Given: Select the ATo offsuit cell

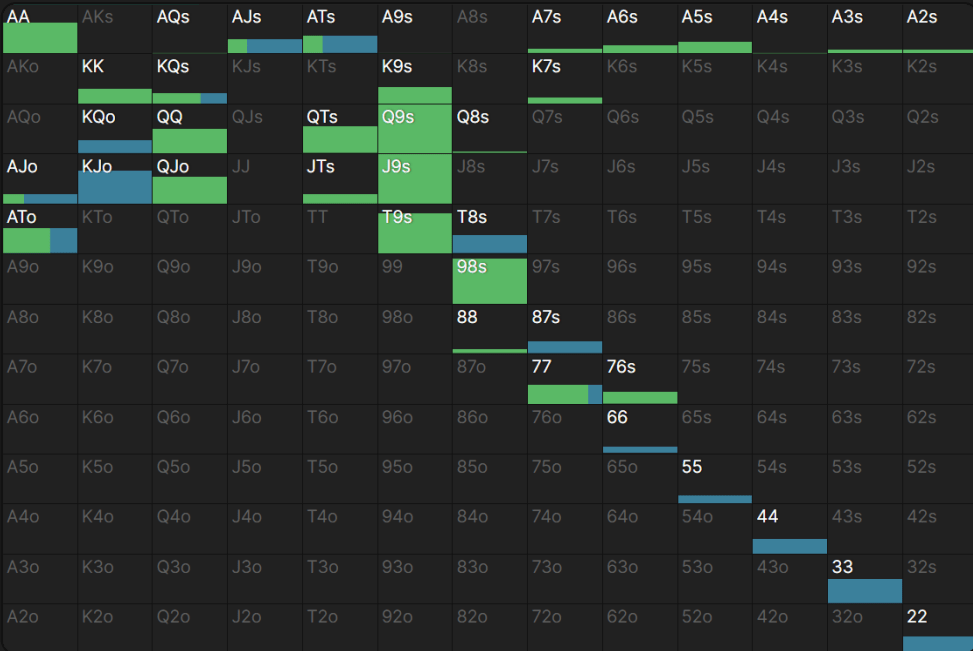Looking at the screenshot, I should click(40, 229).
